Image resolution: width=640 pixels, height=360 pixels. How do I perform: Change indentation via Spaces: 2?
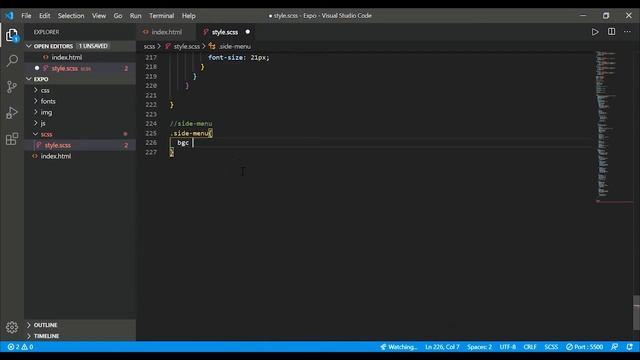[x=479, y=347]
